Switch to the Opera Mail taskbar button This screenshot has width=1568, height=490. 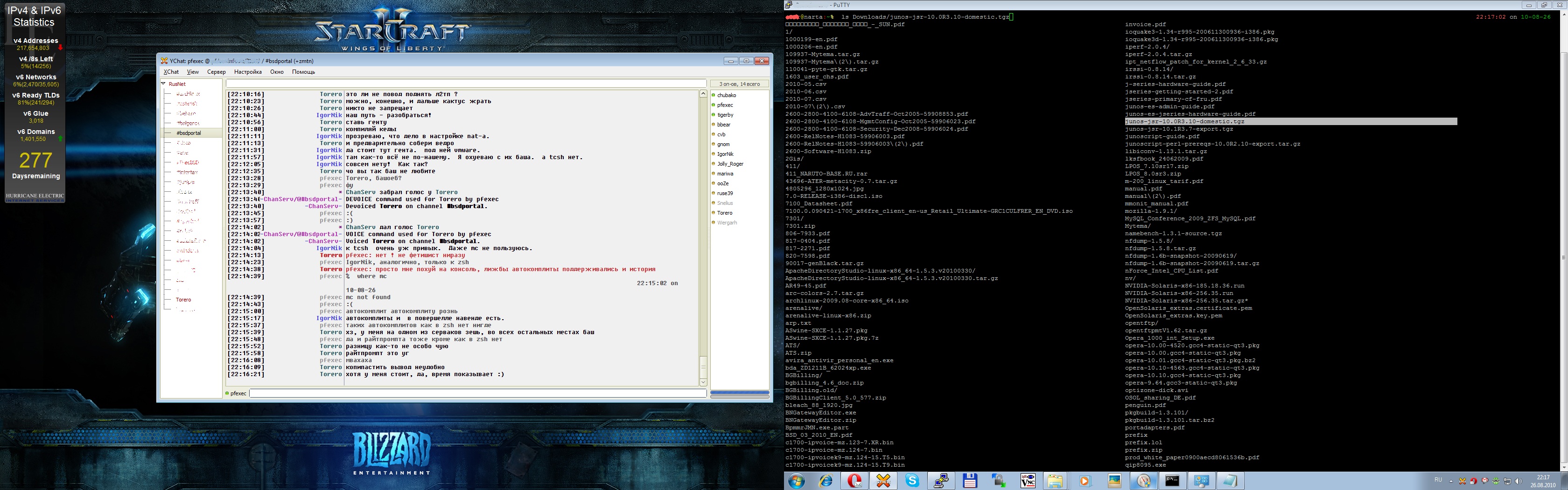(854, 481)
